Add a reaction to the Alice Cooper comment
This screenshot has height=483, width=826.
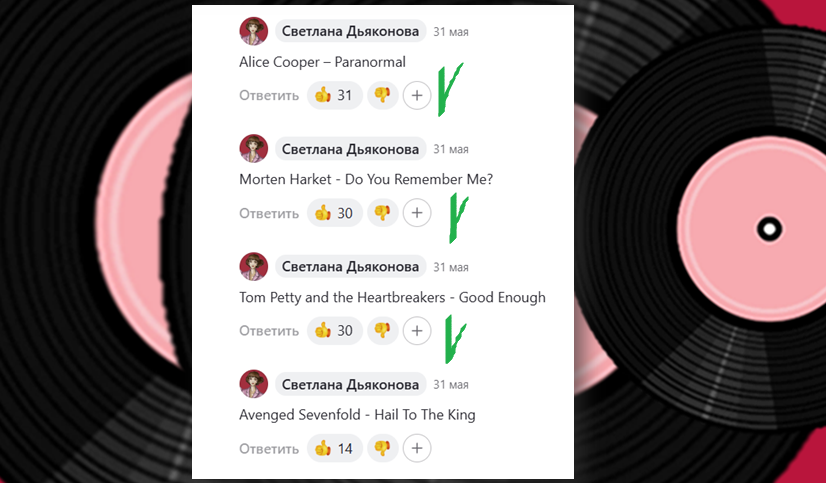(417, 95)
